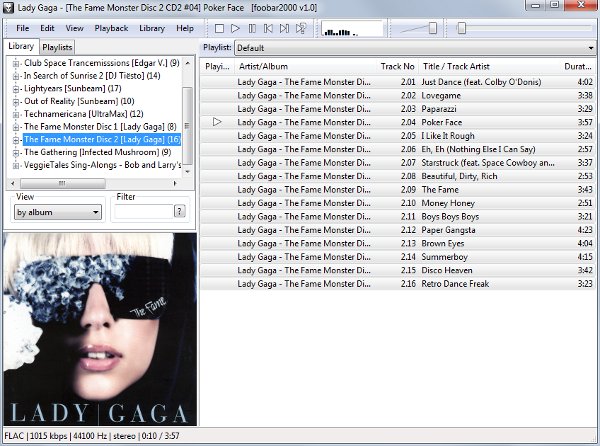The image size is (600, 446).
Task: Click the foobar2000 title bar icon
Action: 8,7
